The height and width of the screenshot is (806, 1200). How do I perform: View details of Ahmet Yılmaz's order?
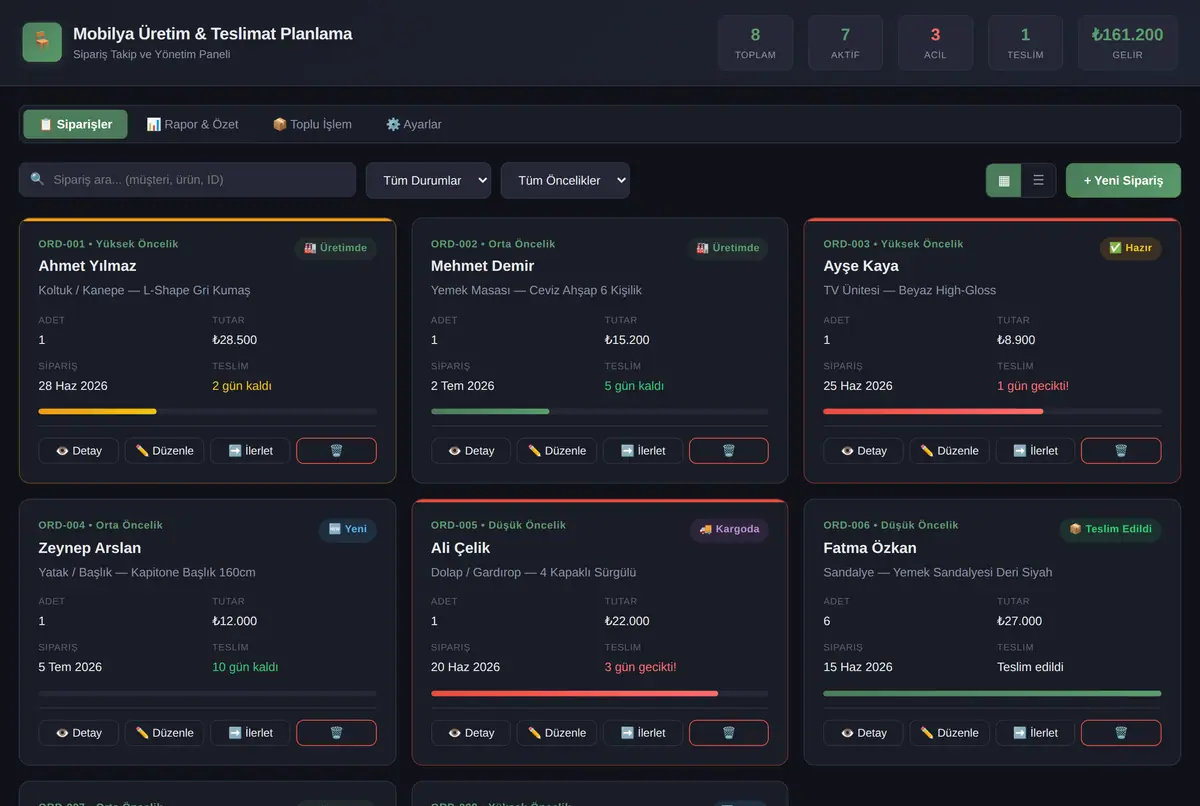(78, 451)
